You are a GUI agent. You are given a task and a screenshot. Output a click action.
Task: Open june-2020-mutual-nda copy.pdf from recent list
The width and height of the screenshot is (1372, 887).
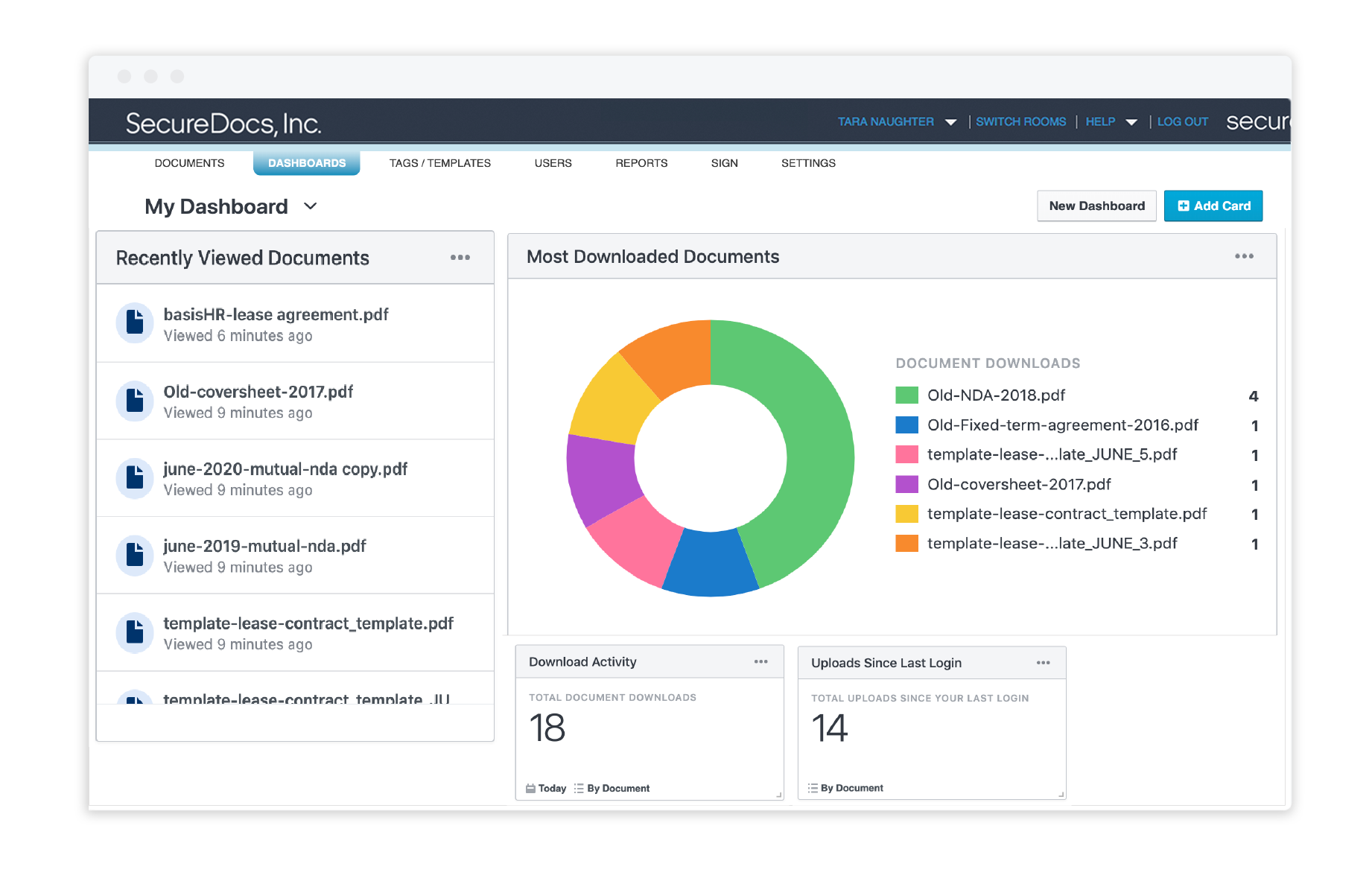[285, 469]
